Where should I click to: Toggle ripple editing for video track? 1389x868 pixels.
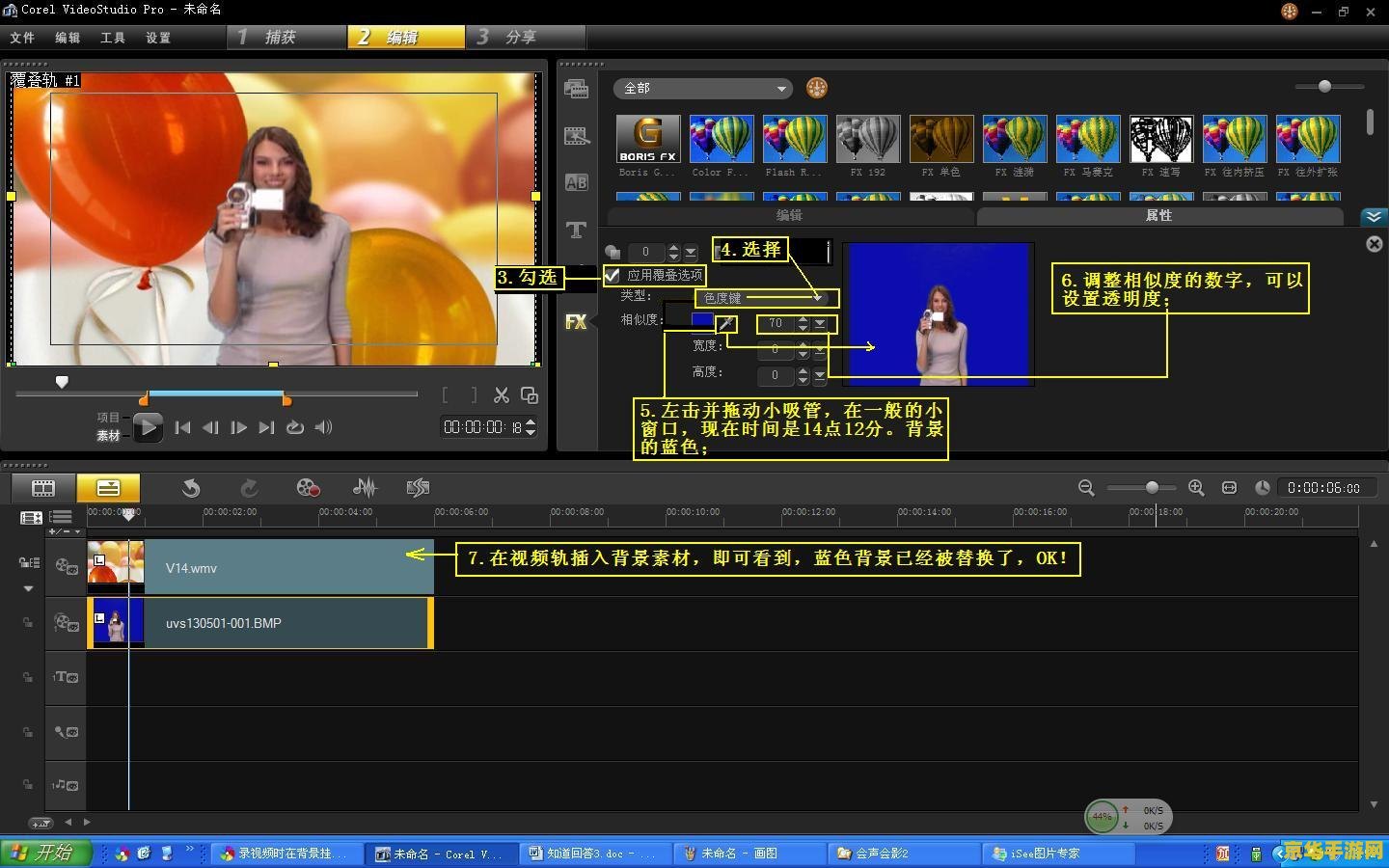click(x=29, y=562)
